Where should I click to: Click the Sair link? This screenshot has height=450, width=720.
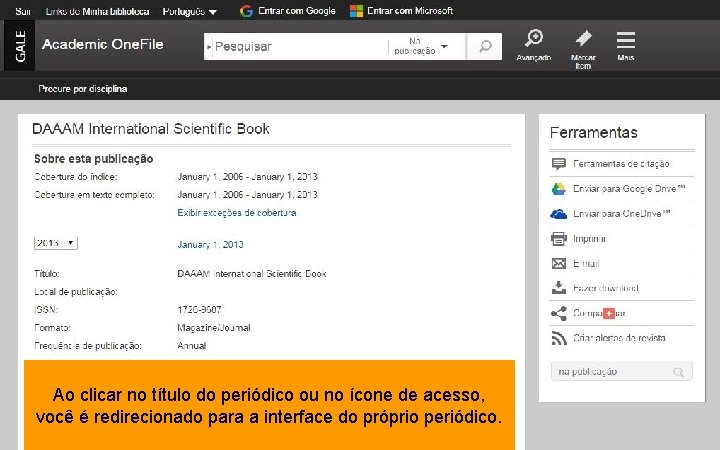(22, 11)
